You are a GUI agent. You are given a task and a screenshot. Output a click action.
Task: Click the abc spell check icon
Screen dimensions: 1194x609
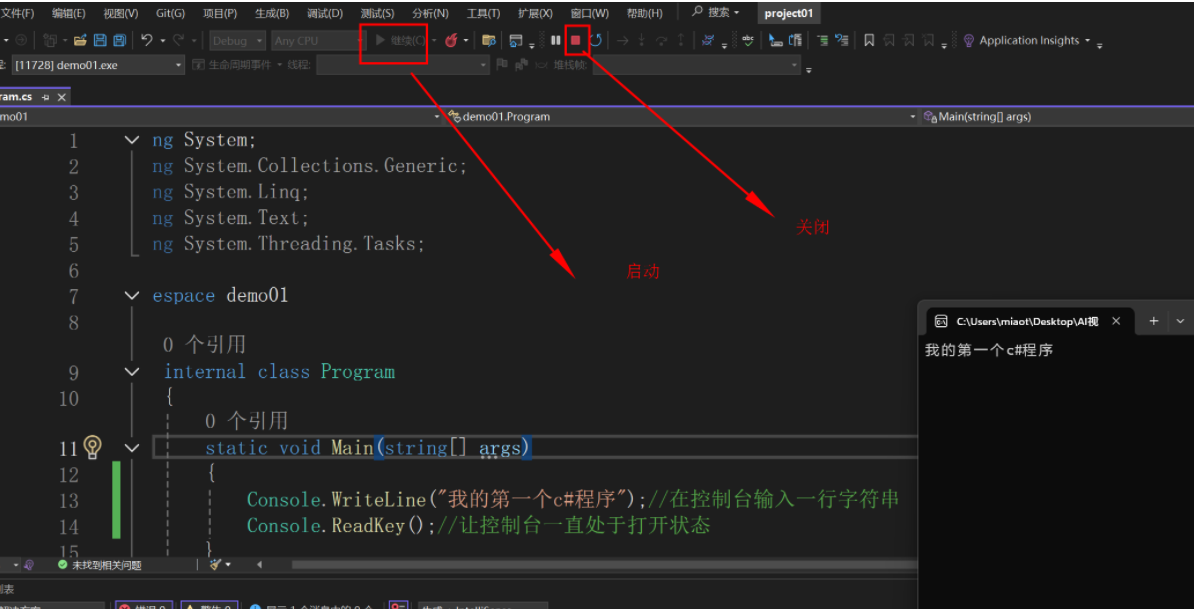point(748,40)
